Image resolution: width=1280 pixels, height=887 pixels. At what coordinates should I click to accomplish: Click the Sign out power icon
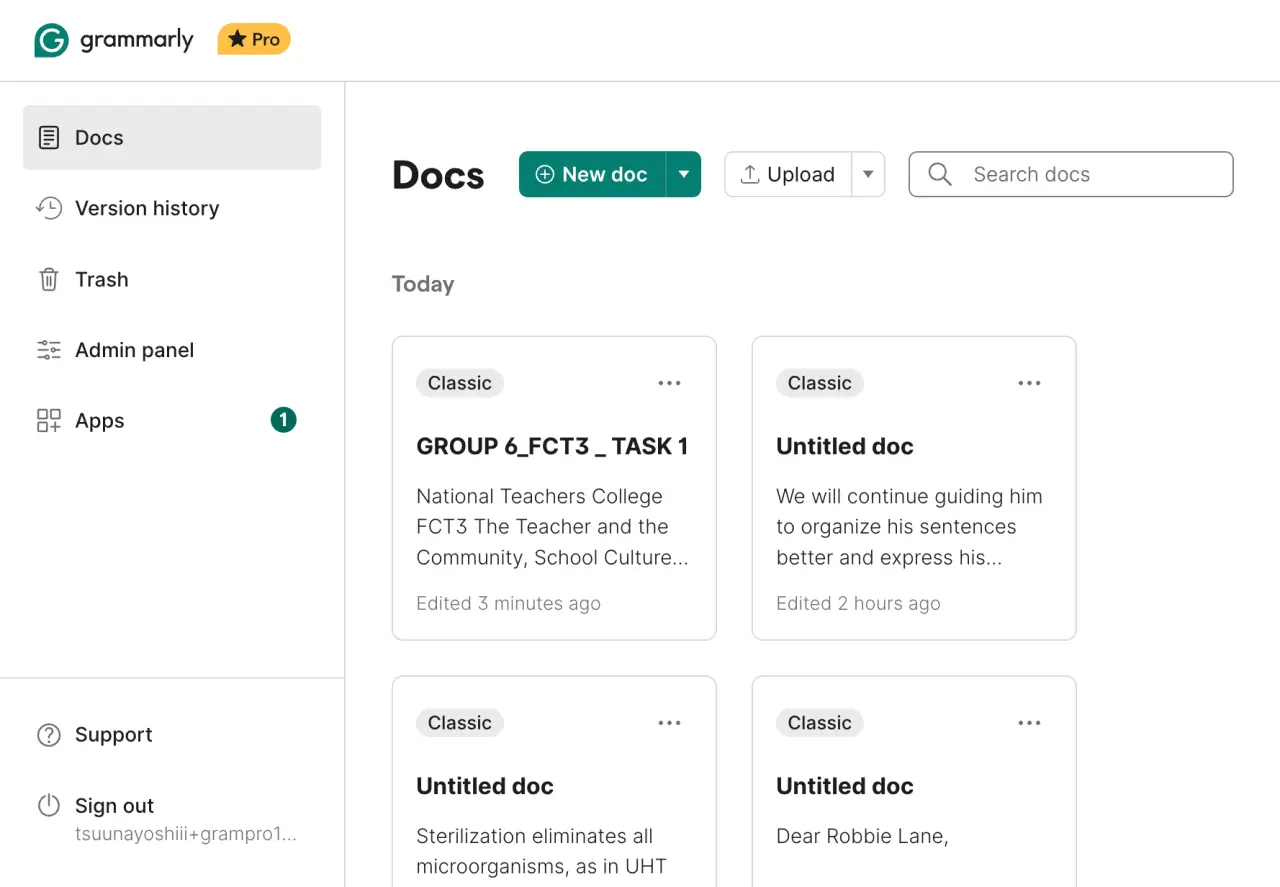[48, 806]
